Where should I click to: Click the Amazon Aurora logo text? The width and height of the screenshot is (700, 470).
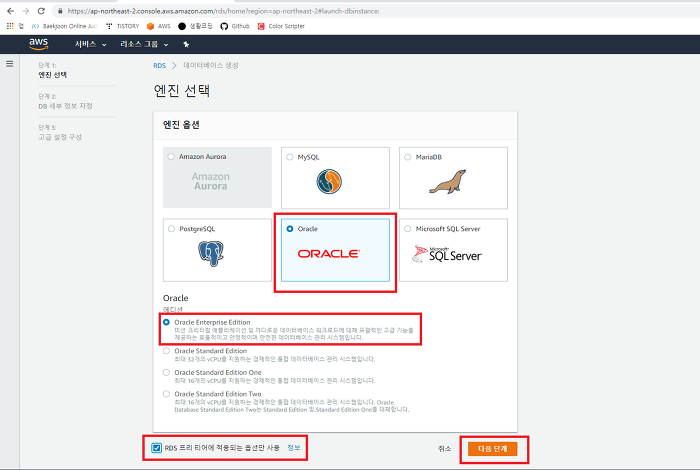point(211,181)
